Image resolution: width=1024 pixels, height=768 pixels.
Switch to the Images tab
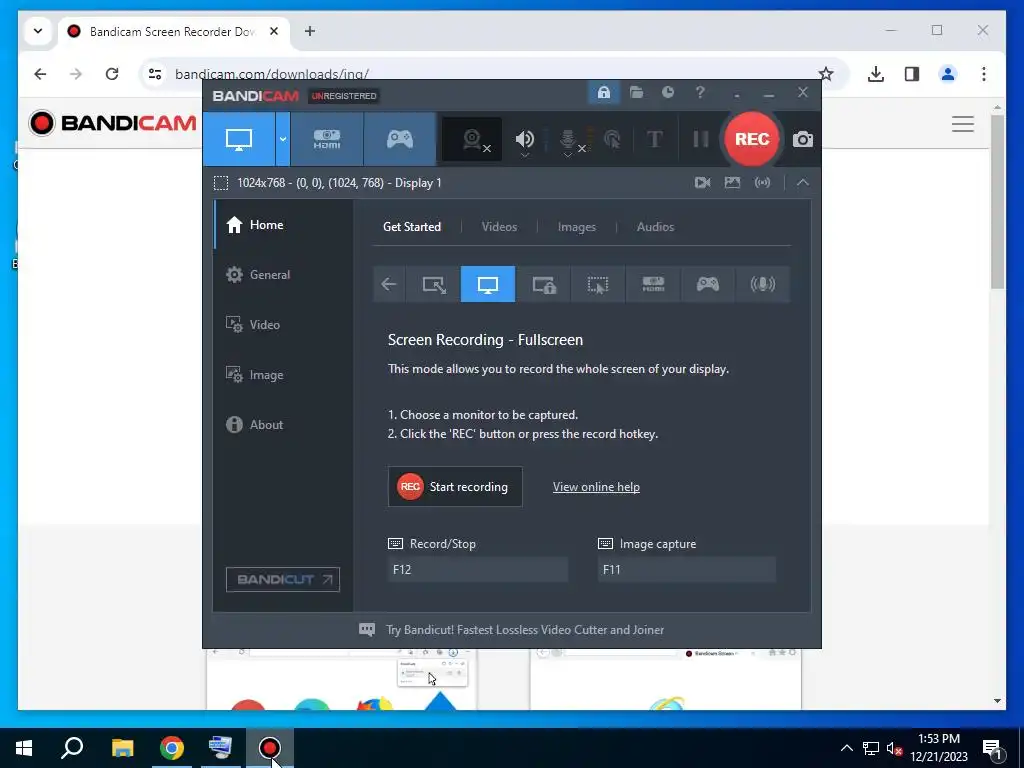coord(577,227)
